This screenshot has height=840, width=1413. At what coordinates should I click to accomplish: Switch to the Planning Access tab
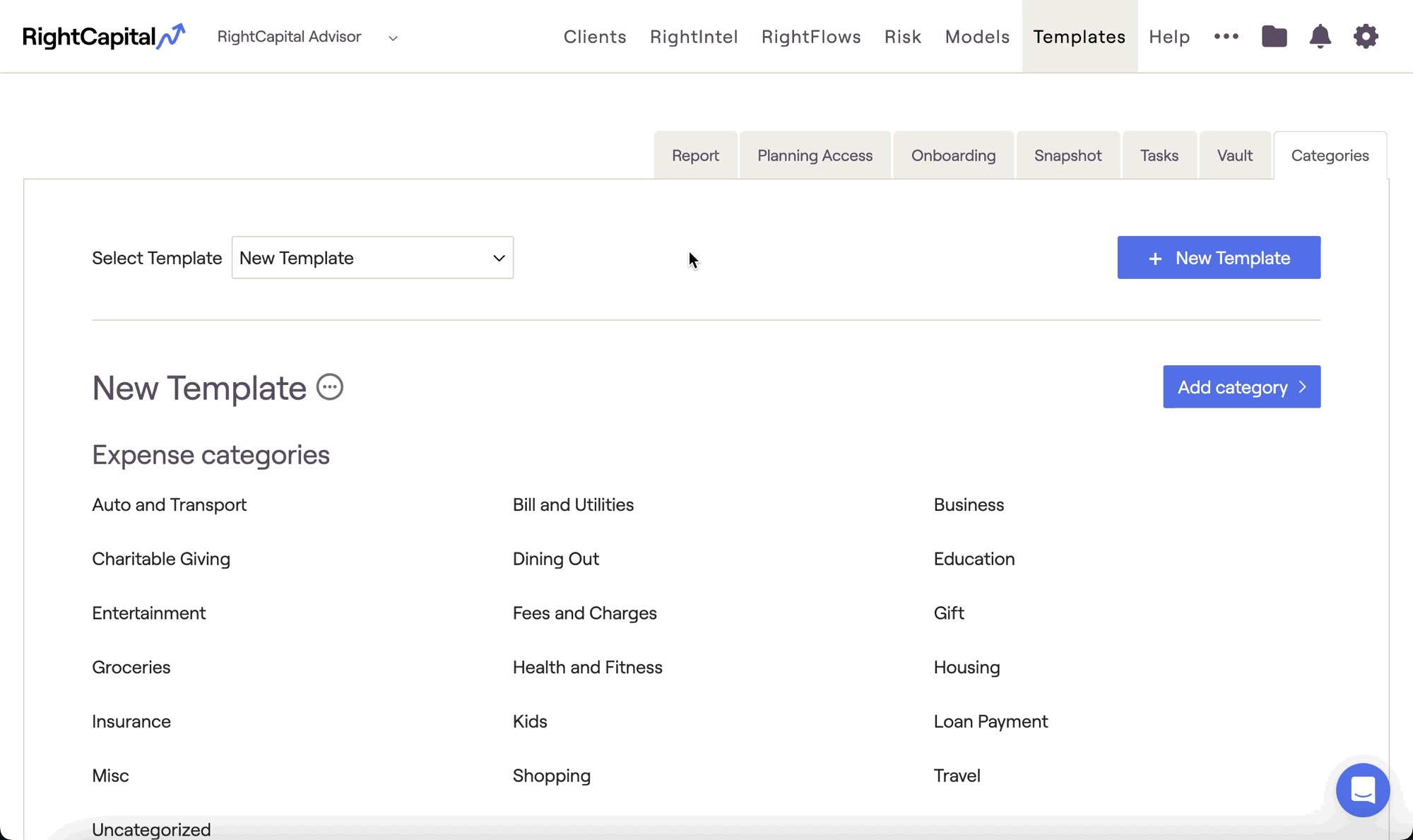click(815, 155)
